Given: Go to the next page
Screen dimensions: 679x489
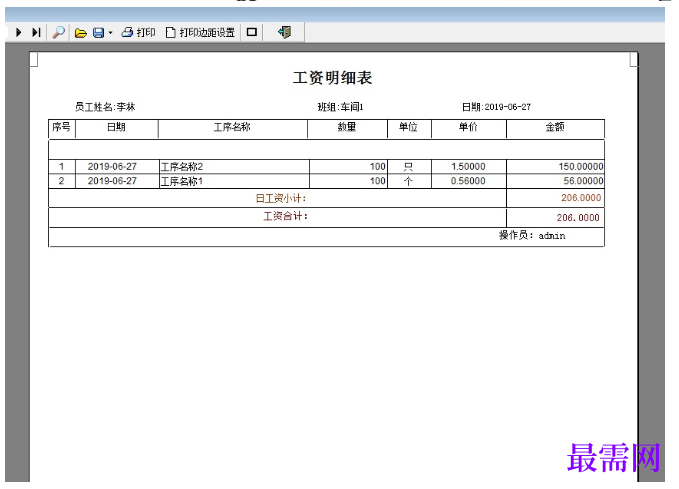Looking at the screenshot, I should (x=18, y=32).
